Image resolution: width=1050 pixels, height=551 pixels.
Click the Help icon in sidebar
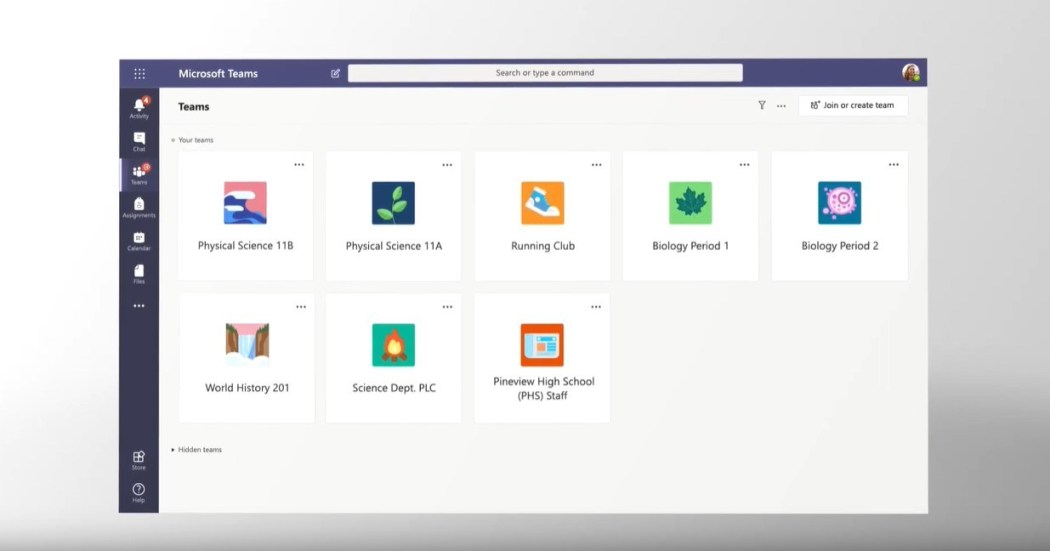[139, 491]
